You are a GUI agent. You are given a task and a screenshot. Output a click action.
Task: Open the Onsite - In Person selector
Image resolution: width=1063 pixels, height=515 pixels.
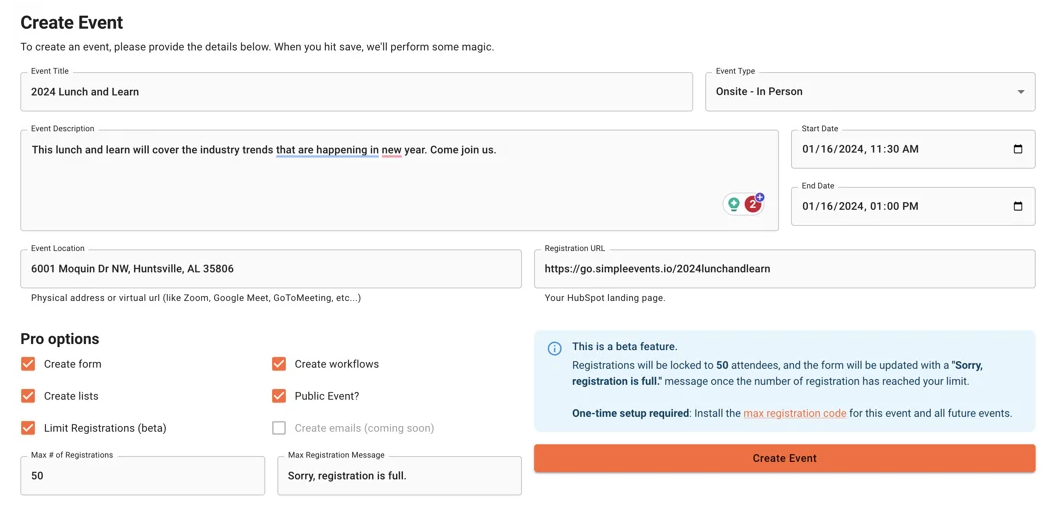point(860,92)
